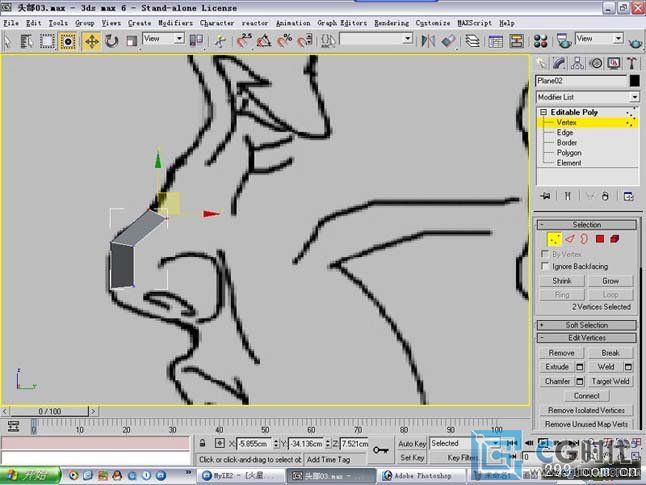
Task: Click Use Pivot Point Center icon
Action: pyautogui.click(x=196, y=40)
